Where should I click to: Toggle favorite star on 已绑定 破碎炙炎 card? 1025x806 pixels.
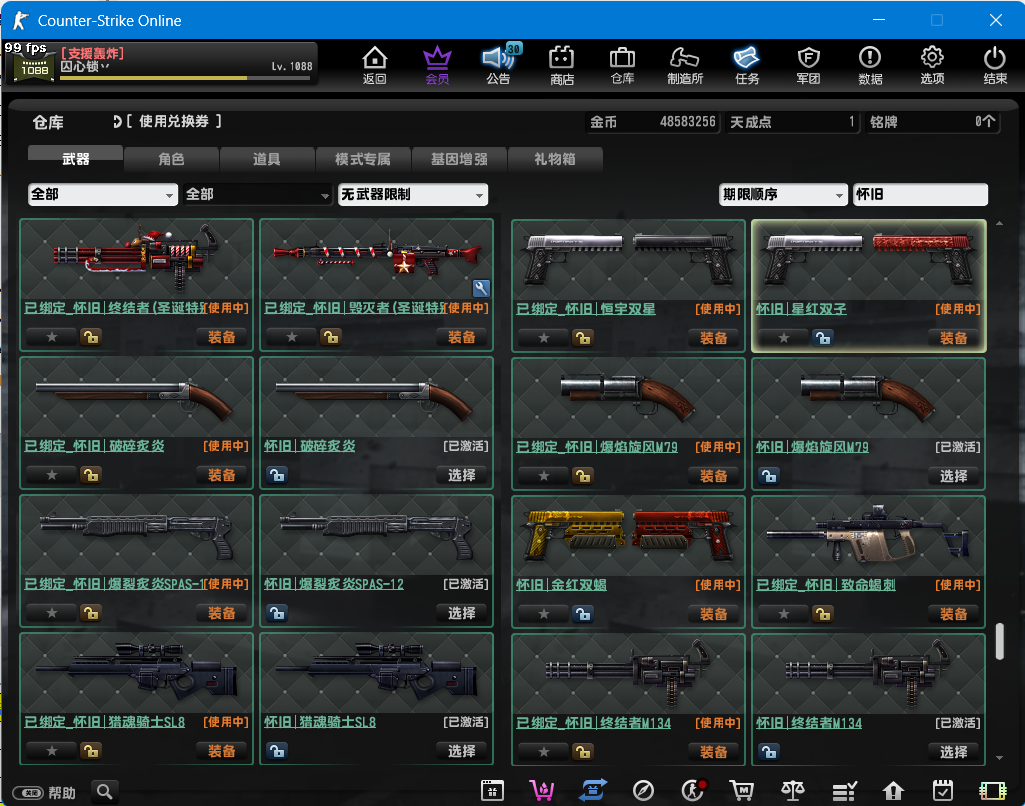click(x=52, y=475)
